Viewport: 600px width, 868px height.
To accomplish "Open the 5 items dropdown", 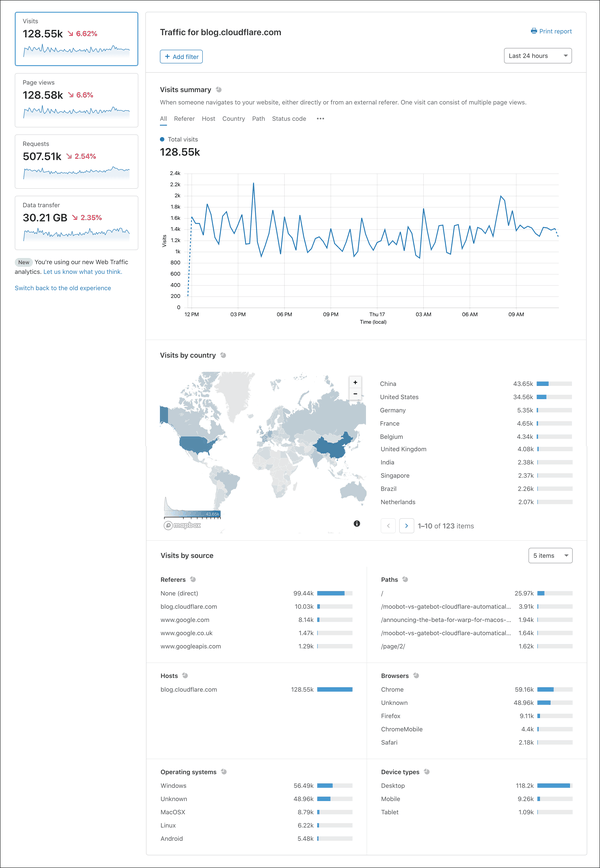I will (550, 555).
